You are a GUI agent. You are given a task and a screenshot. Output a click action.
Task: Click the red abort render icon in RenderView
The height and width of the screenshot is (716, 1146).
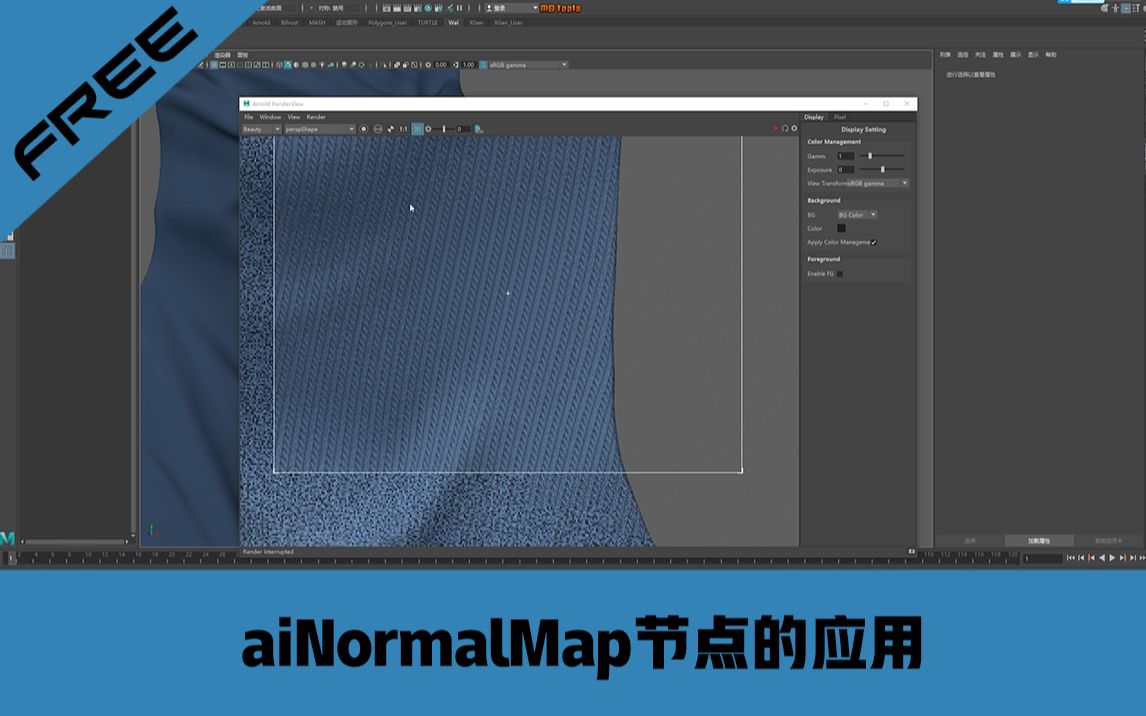coord(775,128)
